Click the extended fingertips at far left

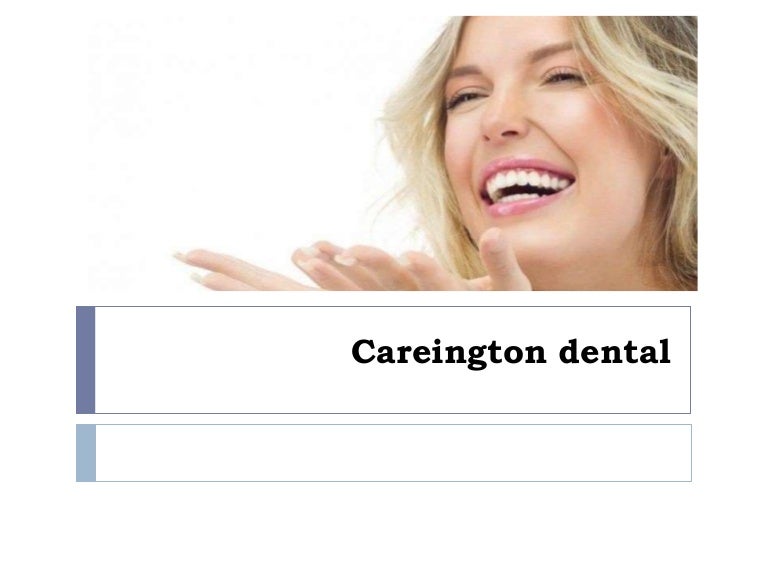[189, 257]
